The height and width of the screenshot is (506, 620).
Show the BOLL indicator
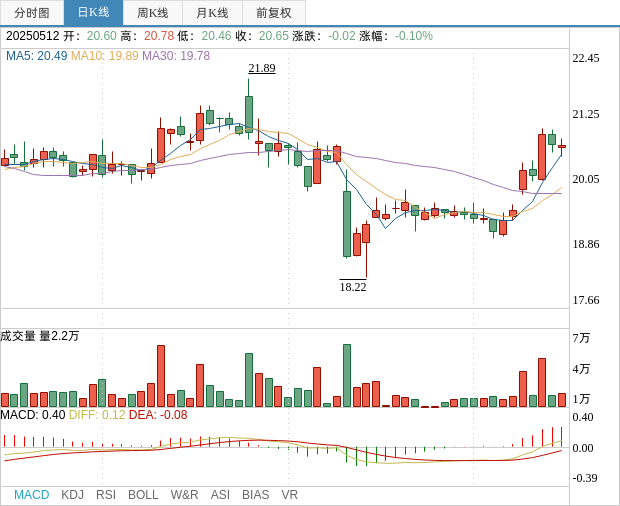pyautogui.click(x=143, y=495)
